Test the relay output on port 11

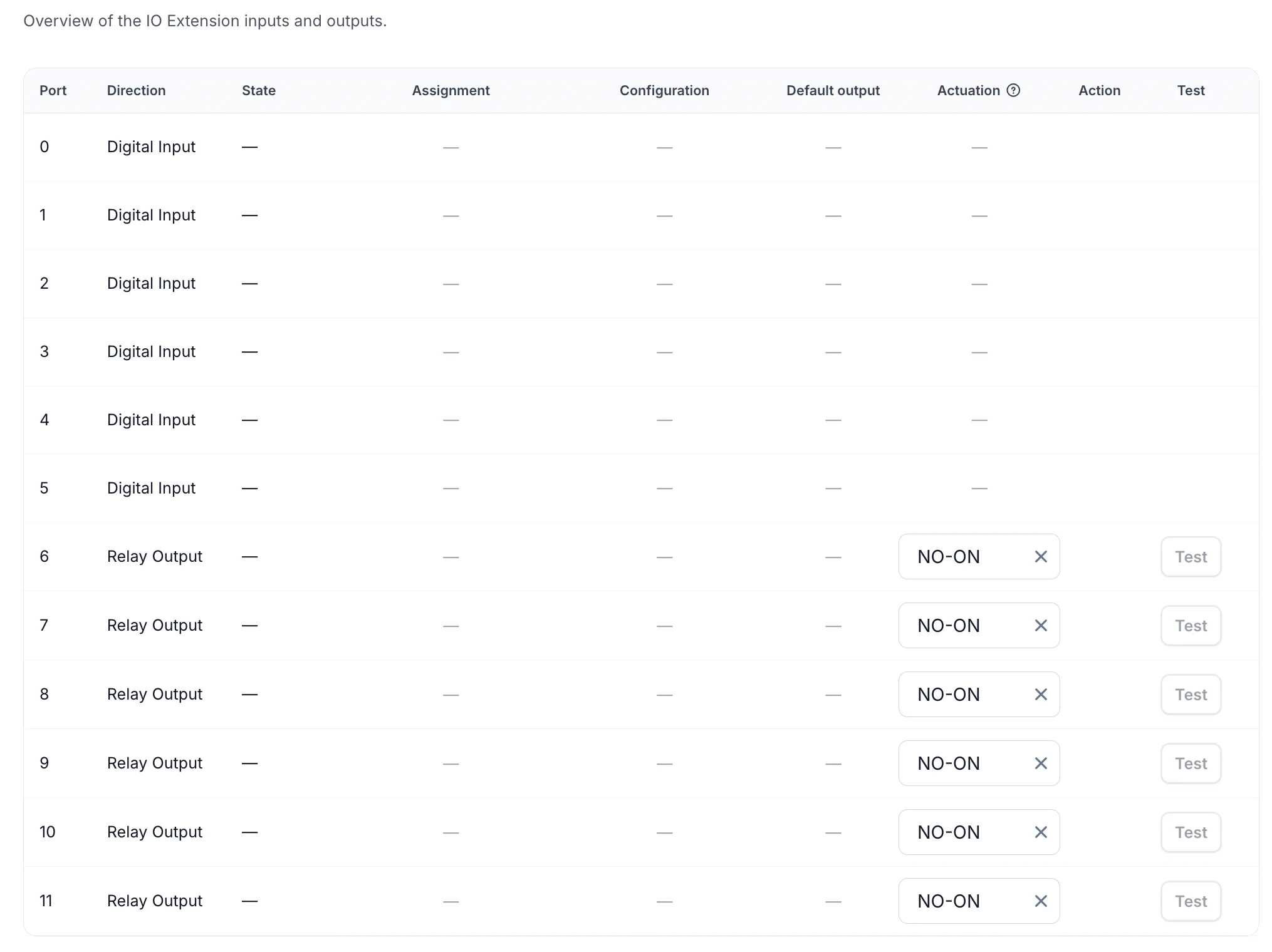(1191, 901)
